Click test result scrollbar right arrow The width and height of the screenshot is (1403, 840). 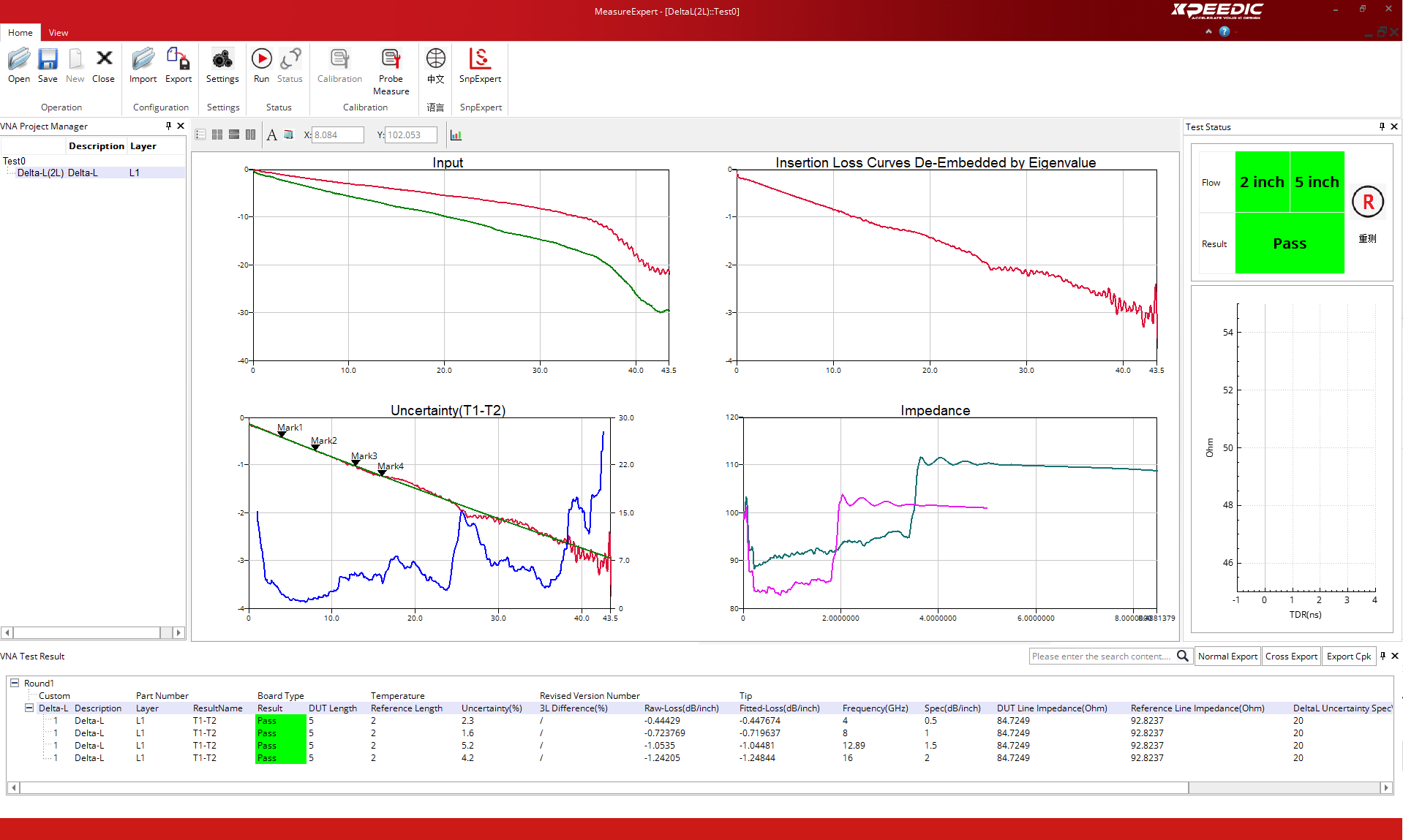tap(1386, 787)
